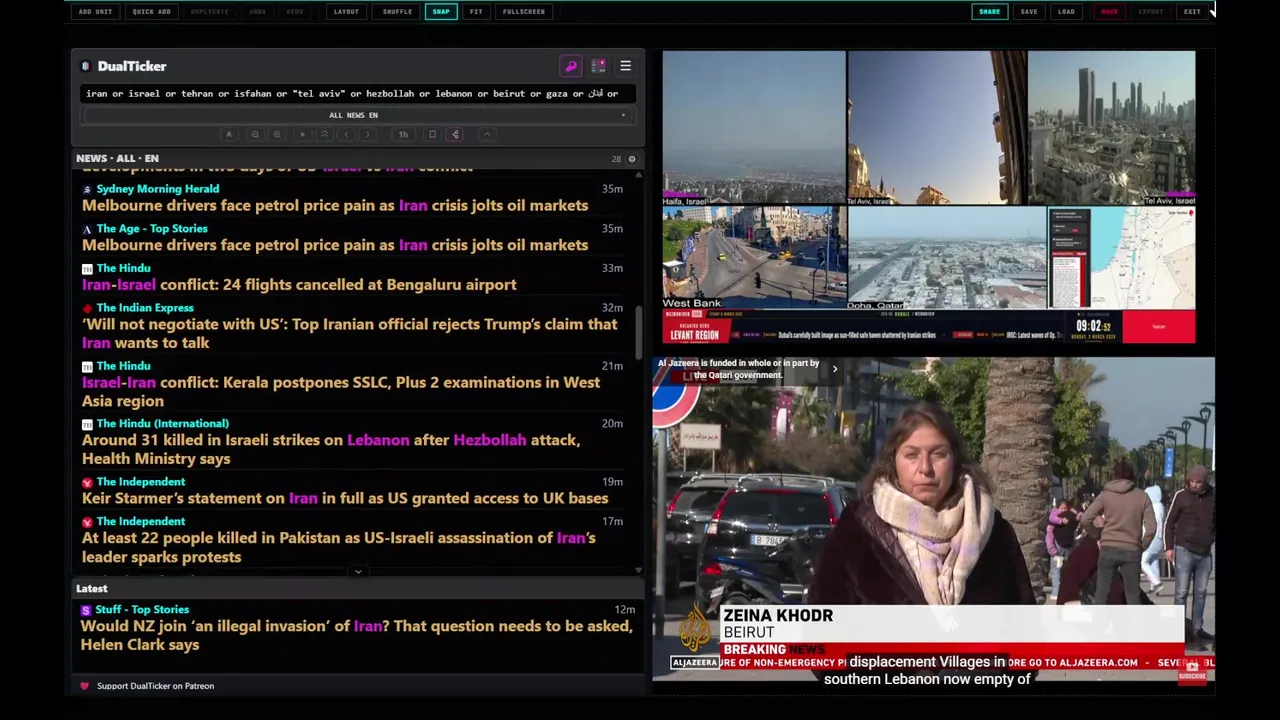Open settings gear beside the 28 count
This screenshot has width=1280, height=720.
point(631,159)
